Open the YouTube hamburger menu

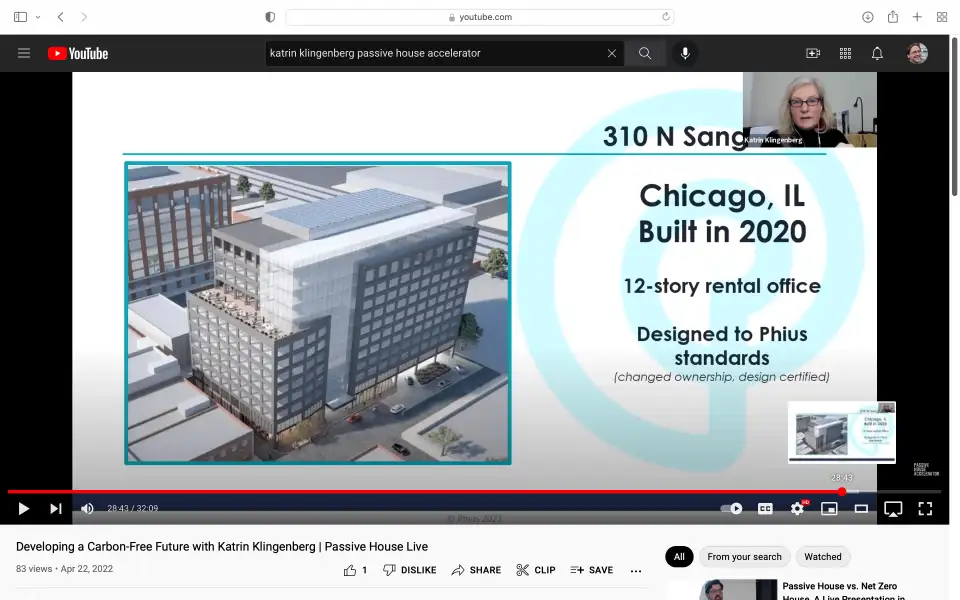[x=24, y=53]
